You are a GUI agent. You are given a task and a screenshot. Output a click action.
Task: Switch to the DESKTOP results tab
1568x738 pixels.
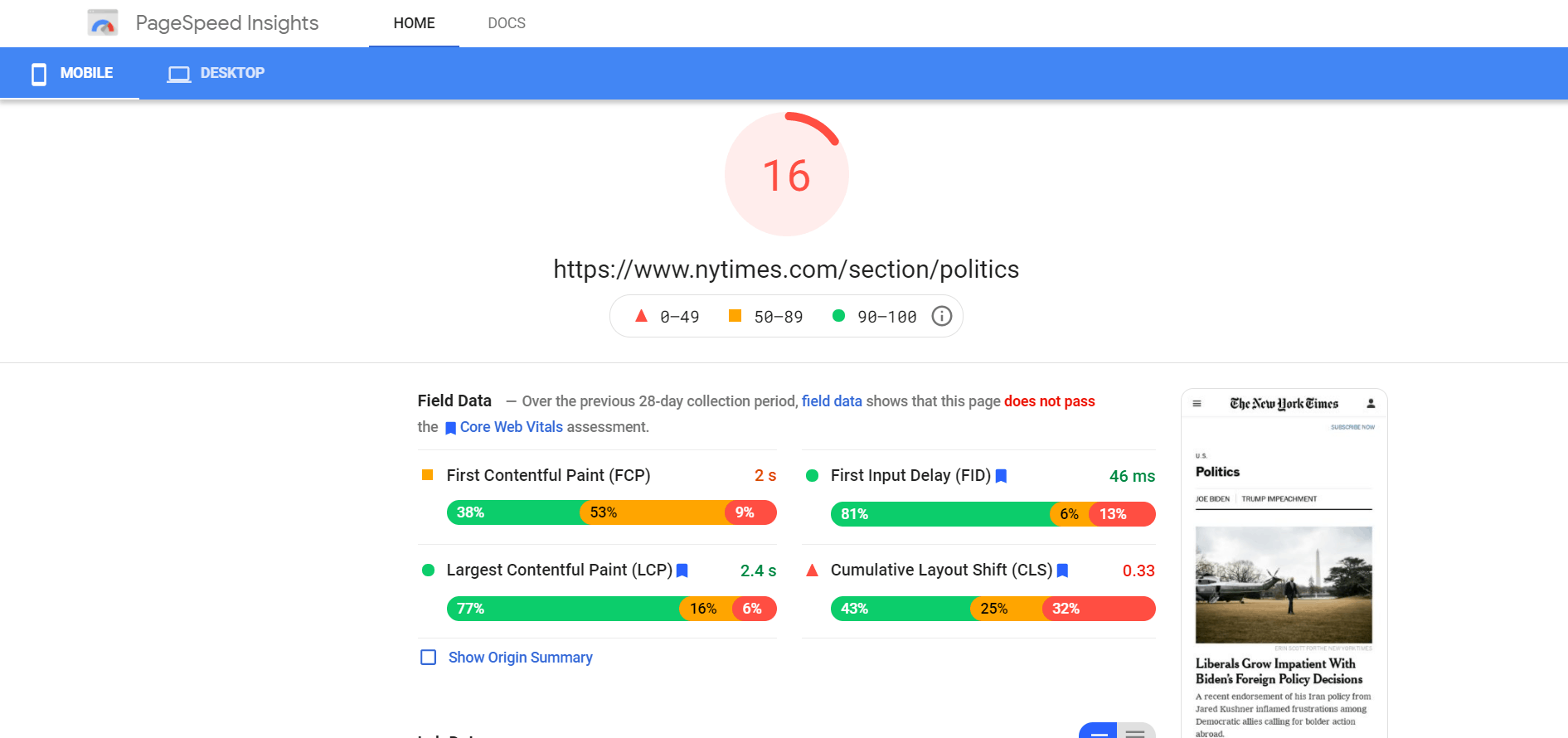click(216, 74)
